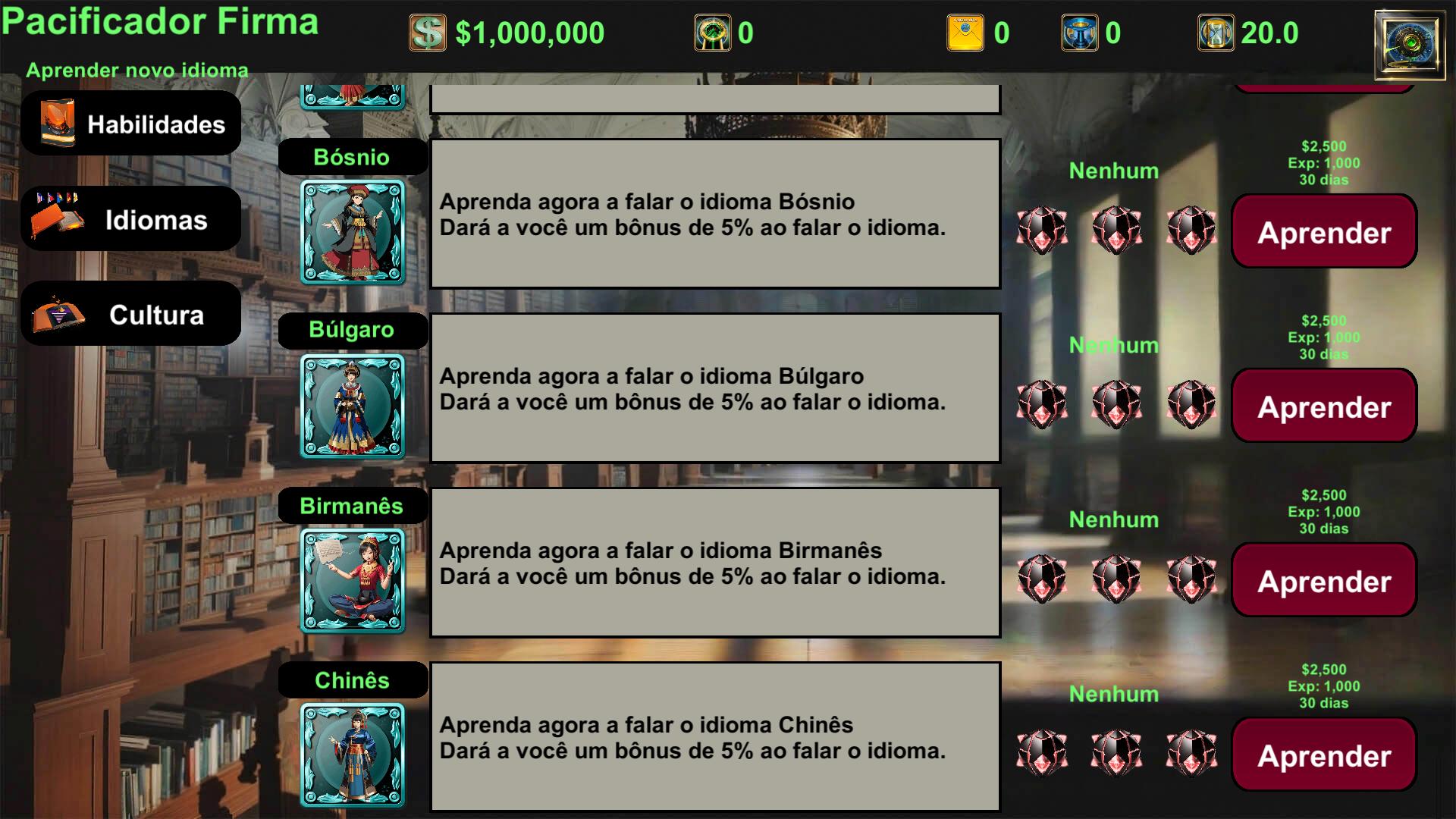The image size is (1456, 819).
Task: Open the Habilidades tab
Action: pyautogui.click(x=131, y=124)
